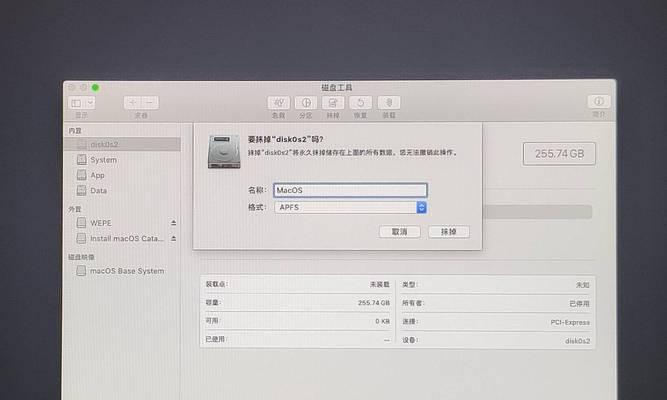Eject the WEPE external disk
The width and height of the screenshot is (667, 400).
[x=174, y=223]
